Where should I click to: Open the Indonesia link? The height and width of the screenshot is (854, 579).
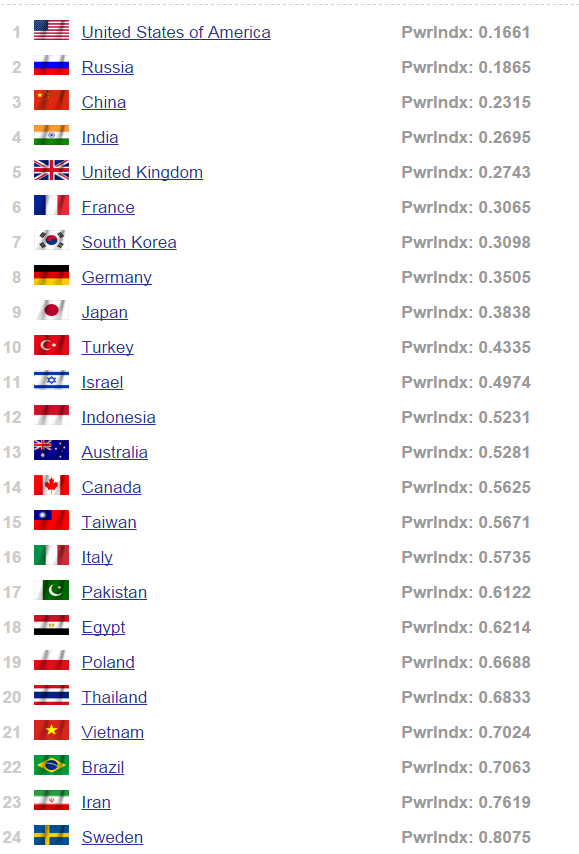[x=118, y=417]
